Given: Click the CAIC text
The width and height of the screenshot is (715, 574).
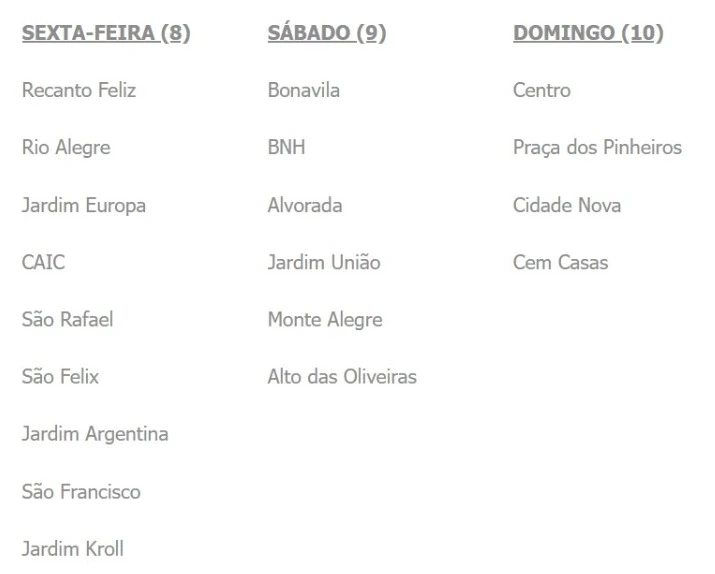Looking at the screenshot, I should tap(43, 263).
